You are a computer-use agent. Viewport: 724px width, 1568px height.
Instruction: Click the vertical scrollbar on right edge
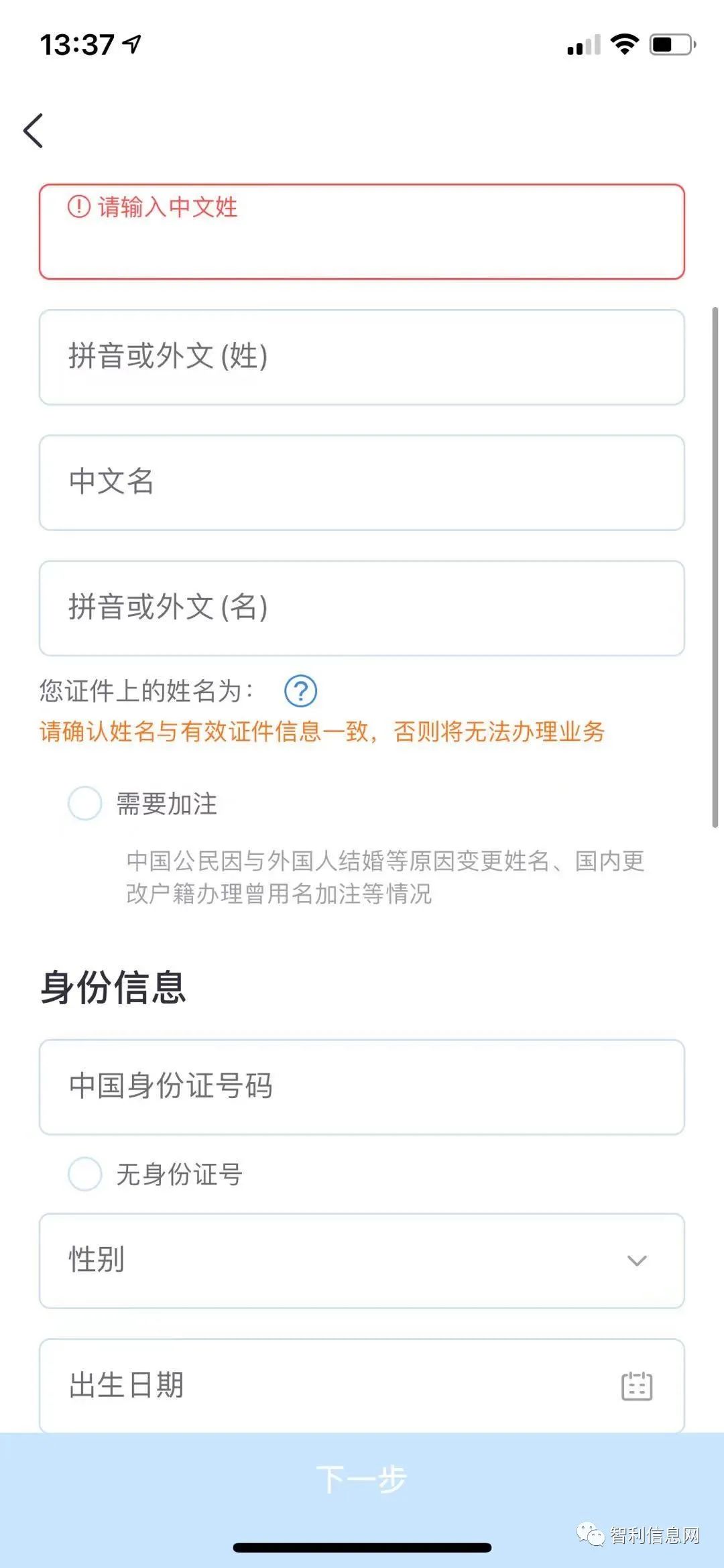tap(715, 566)
